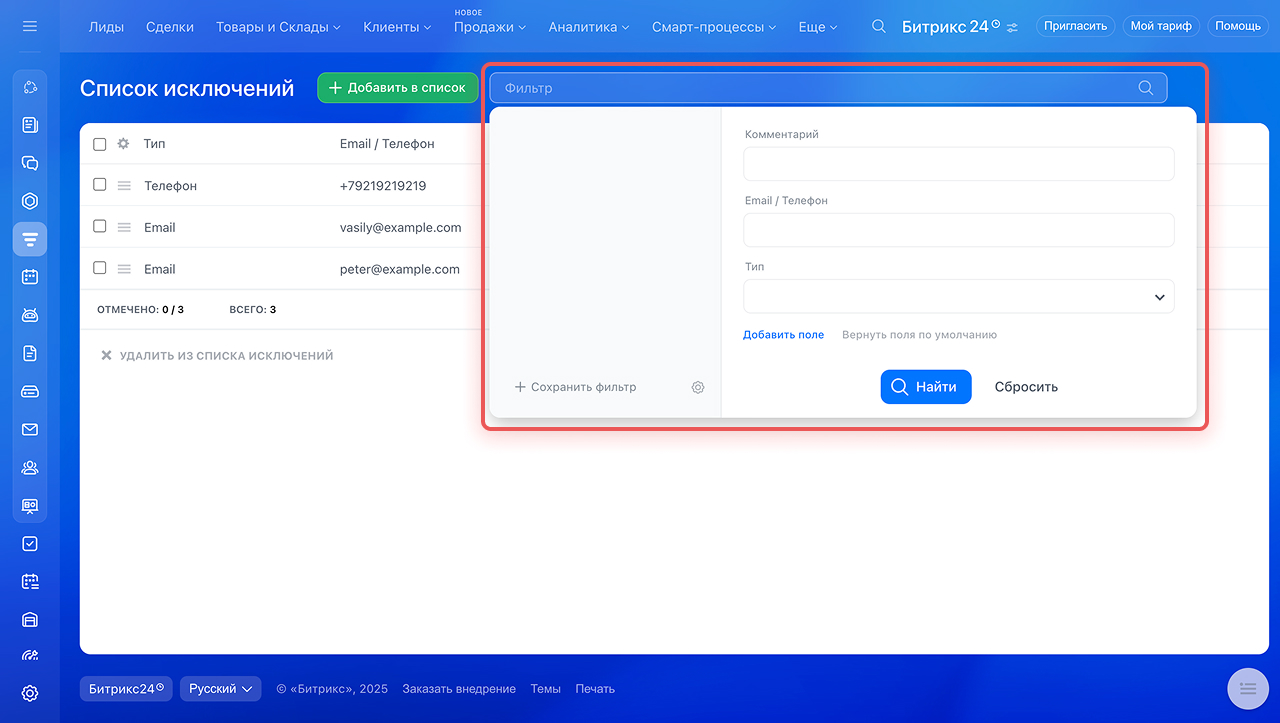Click the search magnifier in top navigation
The width and height of the screenshot is (1280, 723).
point(879,26)
